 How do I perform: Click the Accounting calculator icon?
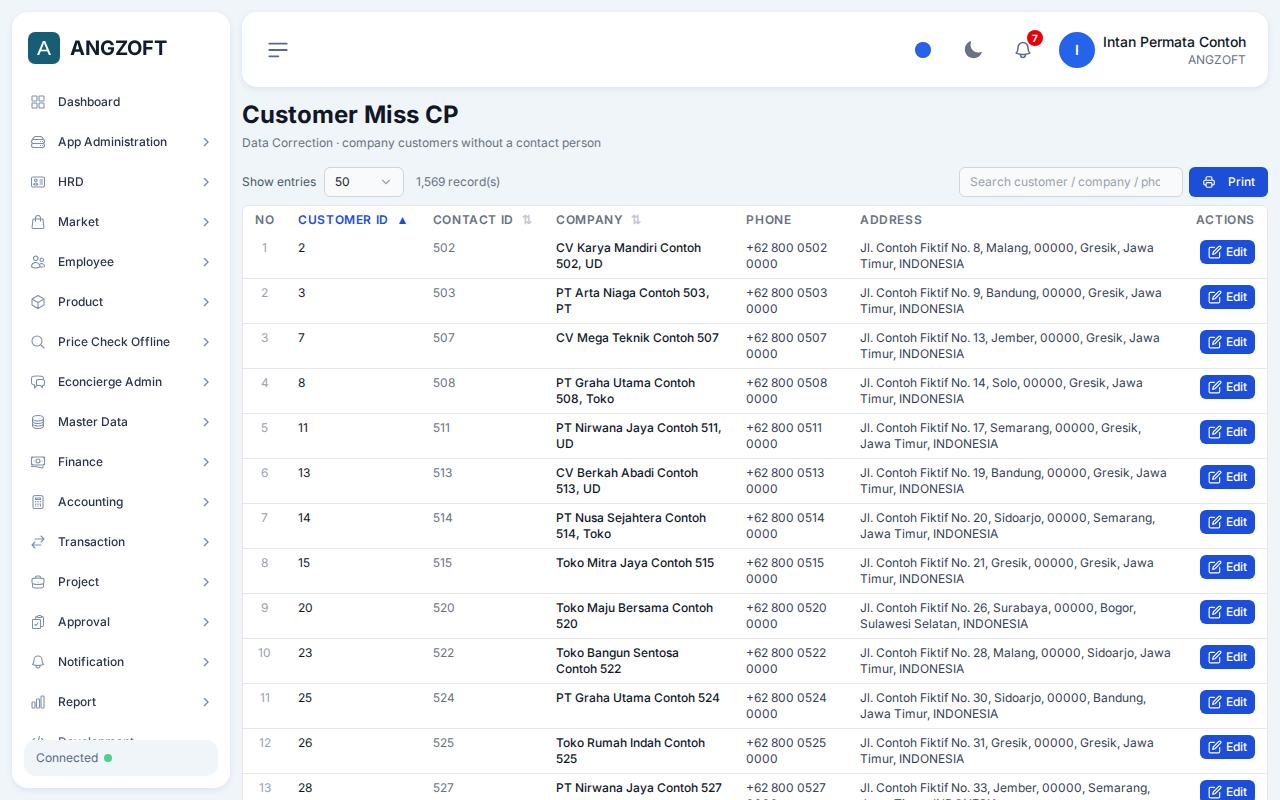click(x=38, y=502)
